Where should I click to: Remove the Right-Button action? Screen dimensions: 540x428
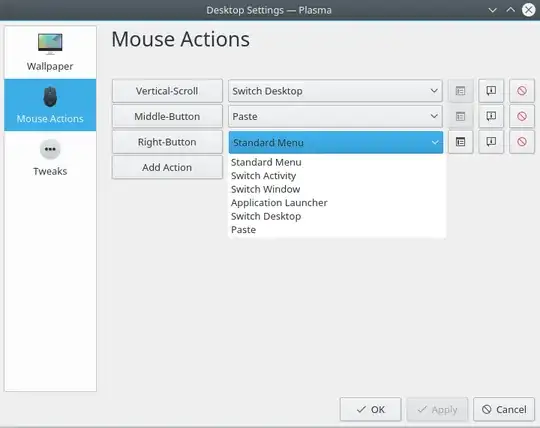(522, 142)
